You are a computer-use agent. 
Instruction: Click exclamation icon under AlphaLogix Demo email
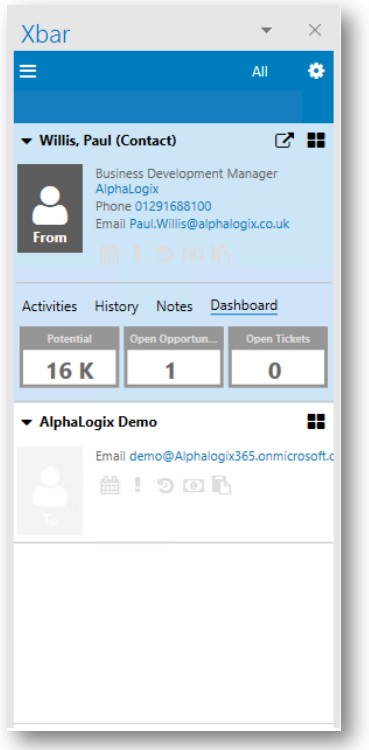[x=137, y=485]
